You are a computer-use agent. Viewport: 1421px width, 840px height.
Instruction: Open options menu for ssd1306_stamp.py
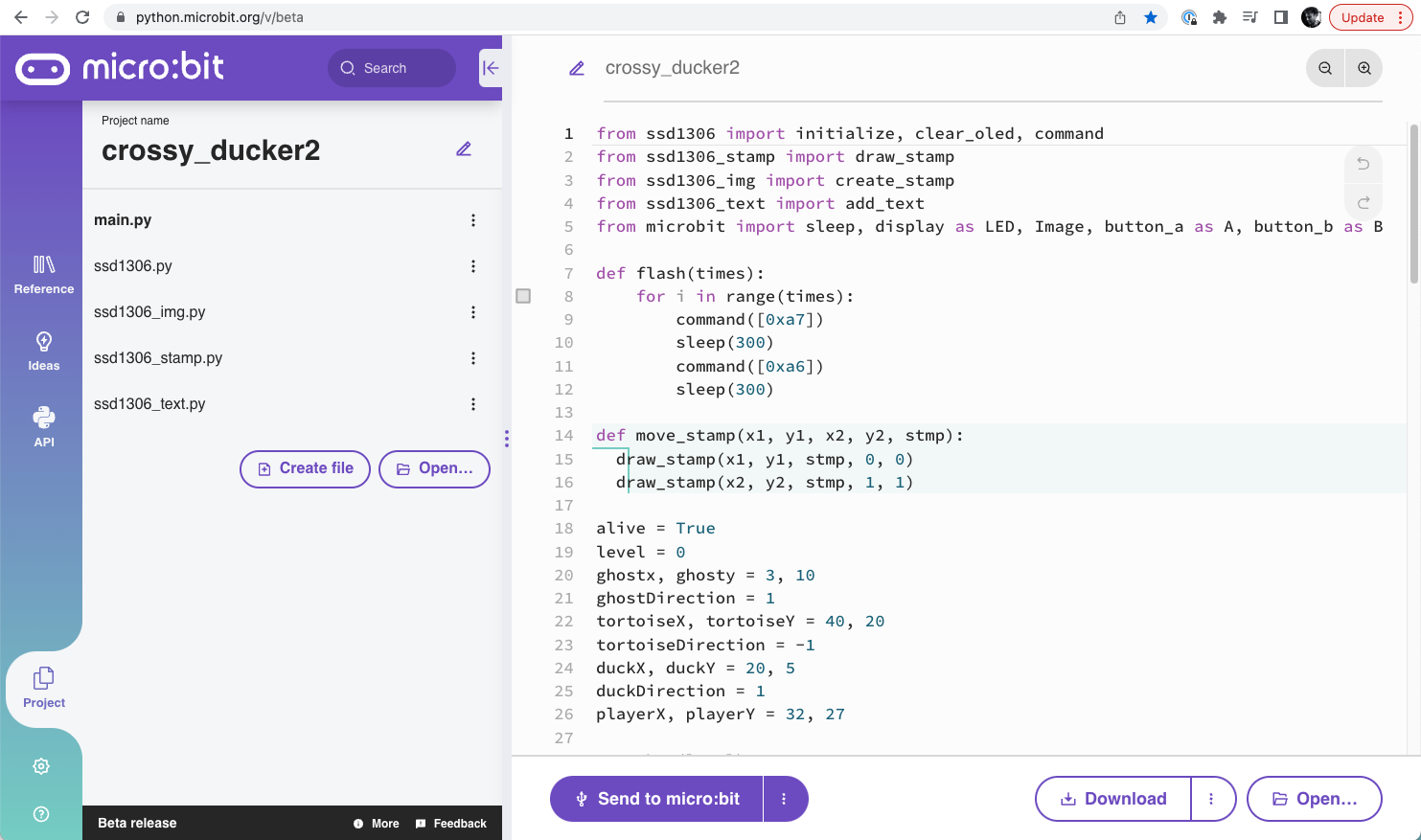(x=473, y=358)
